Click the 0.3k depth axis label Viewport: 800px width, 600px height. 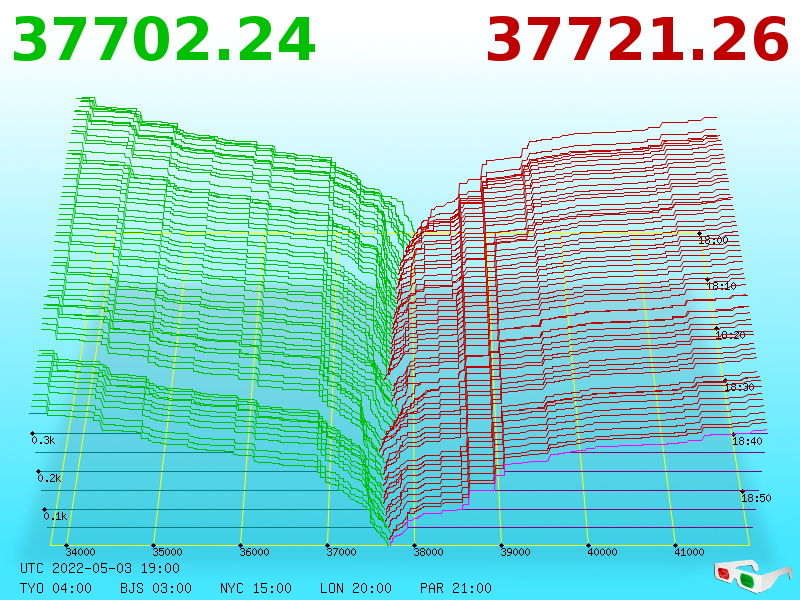pyautogui.click(x=43, y=440)
